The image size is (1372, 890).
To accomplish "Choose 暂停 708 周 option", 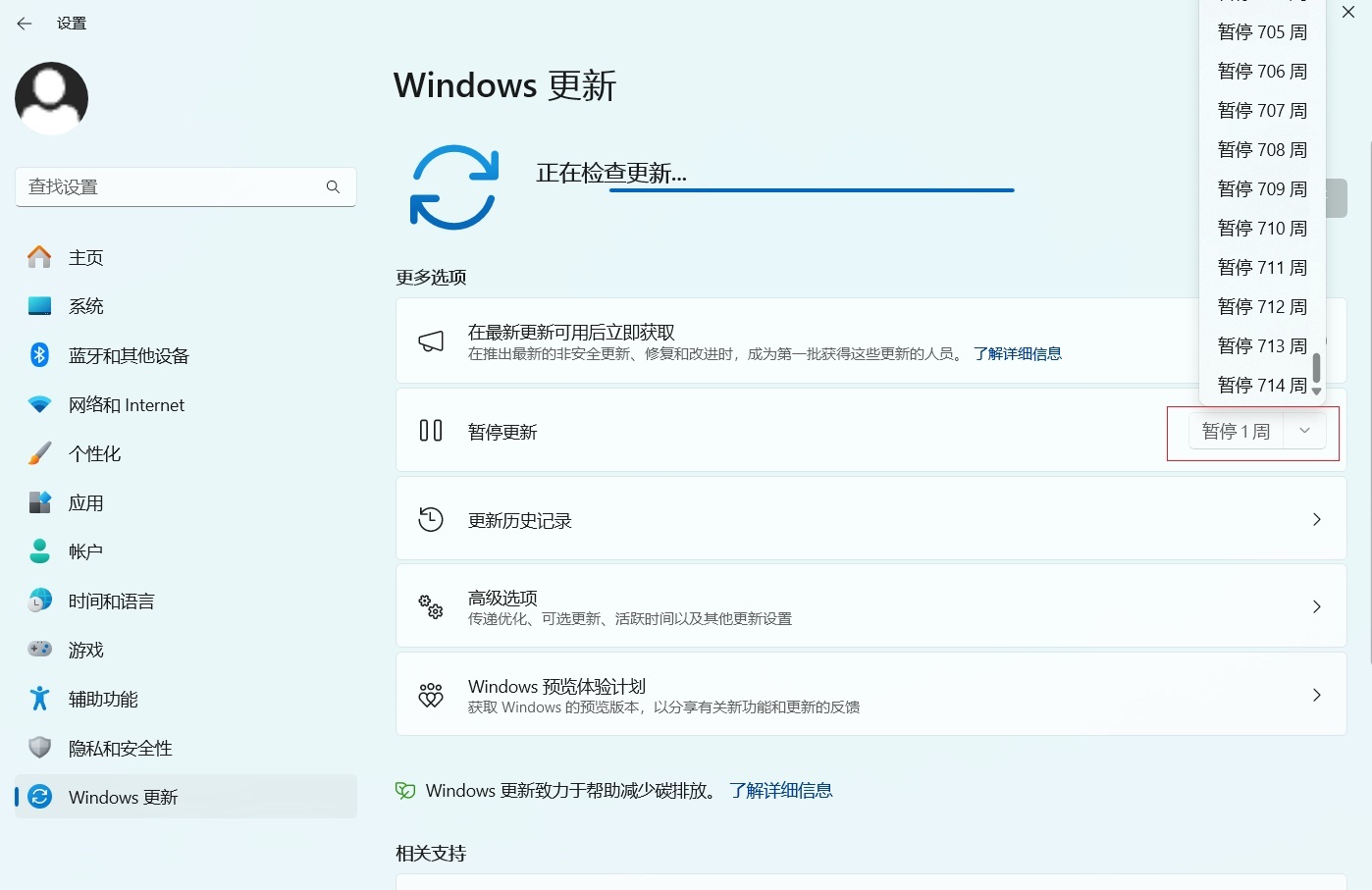I will pos(1262,150).
